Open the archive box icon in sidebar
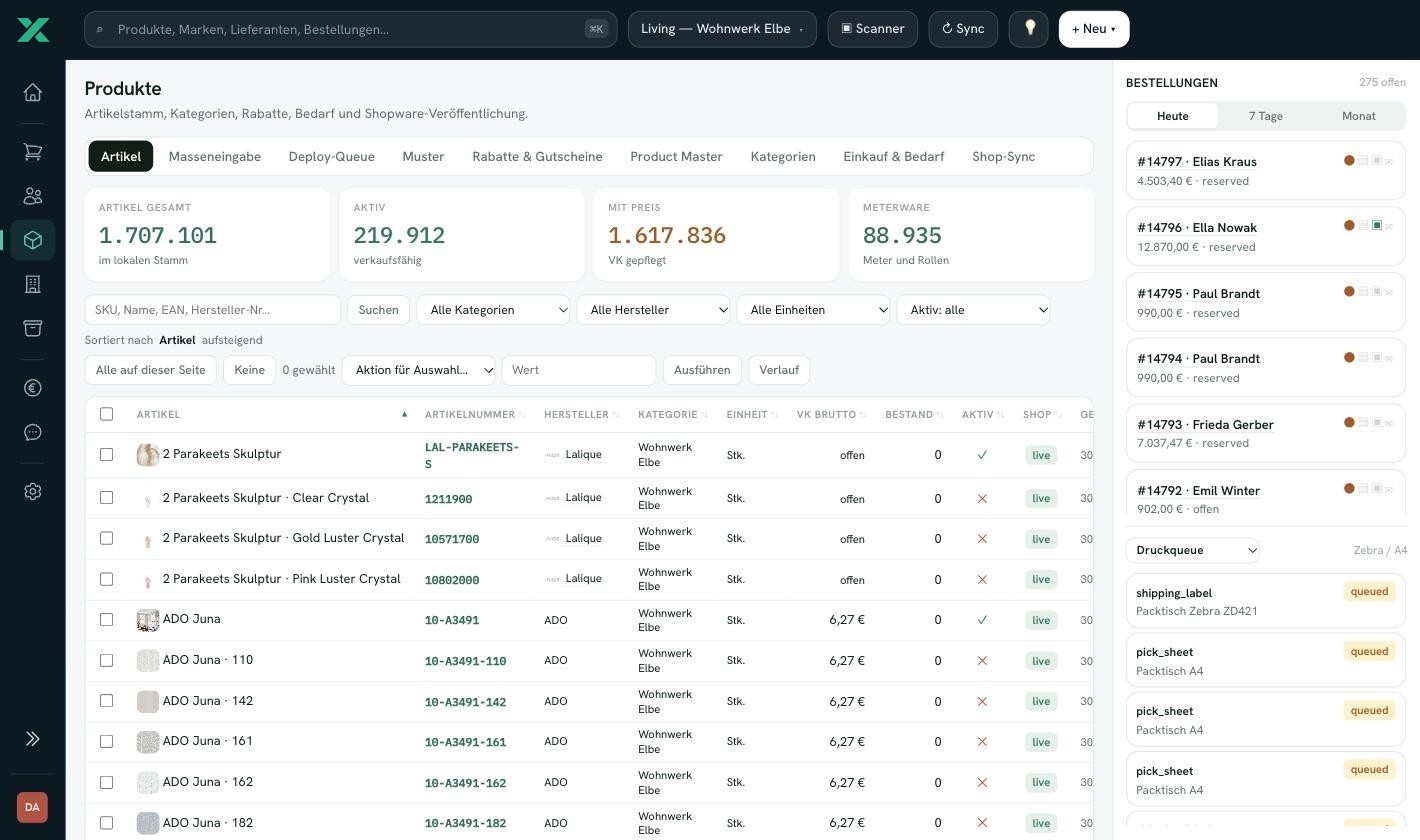The height and width of the screenshot is (840, 1420). (x=33, y=328)
